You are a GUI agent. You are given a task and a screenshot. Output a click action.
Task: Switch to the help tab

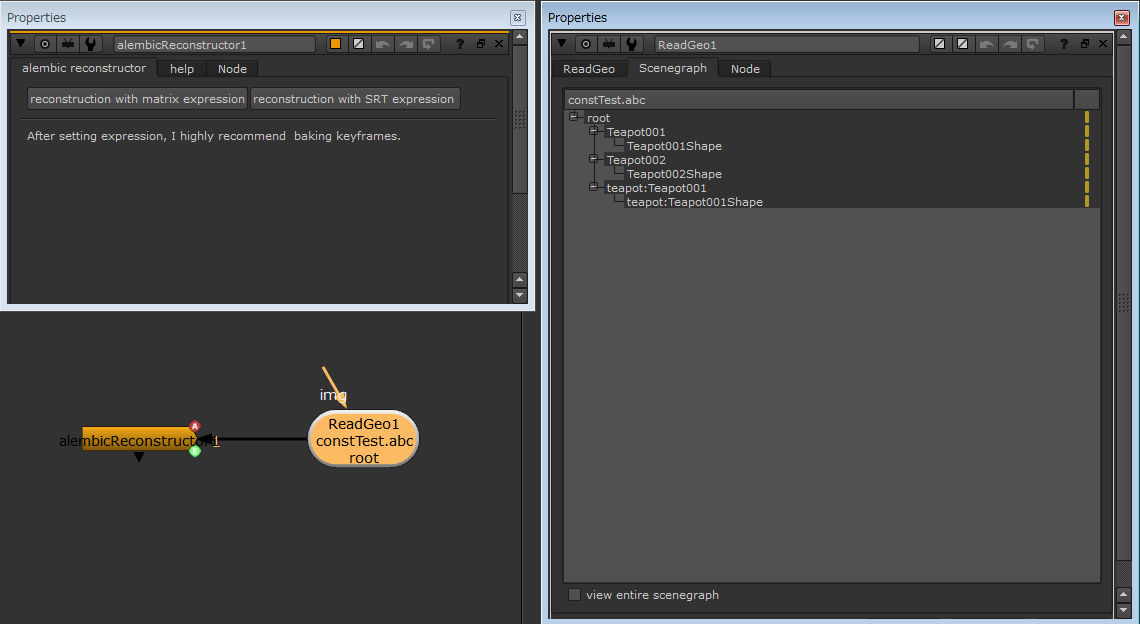182,69
